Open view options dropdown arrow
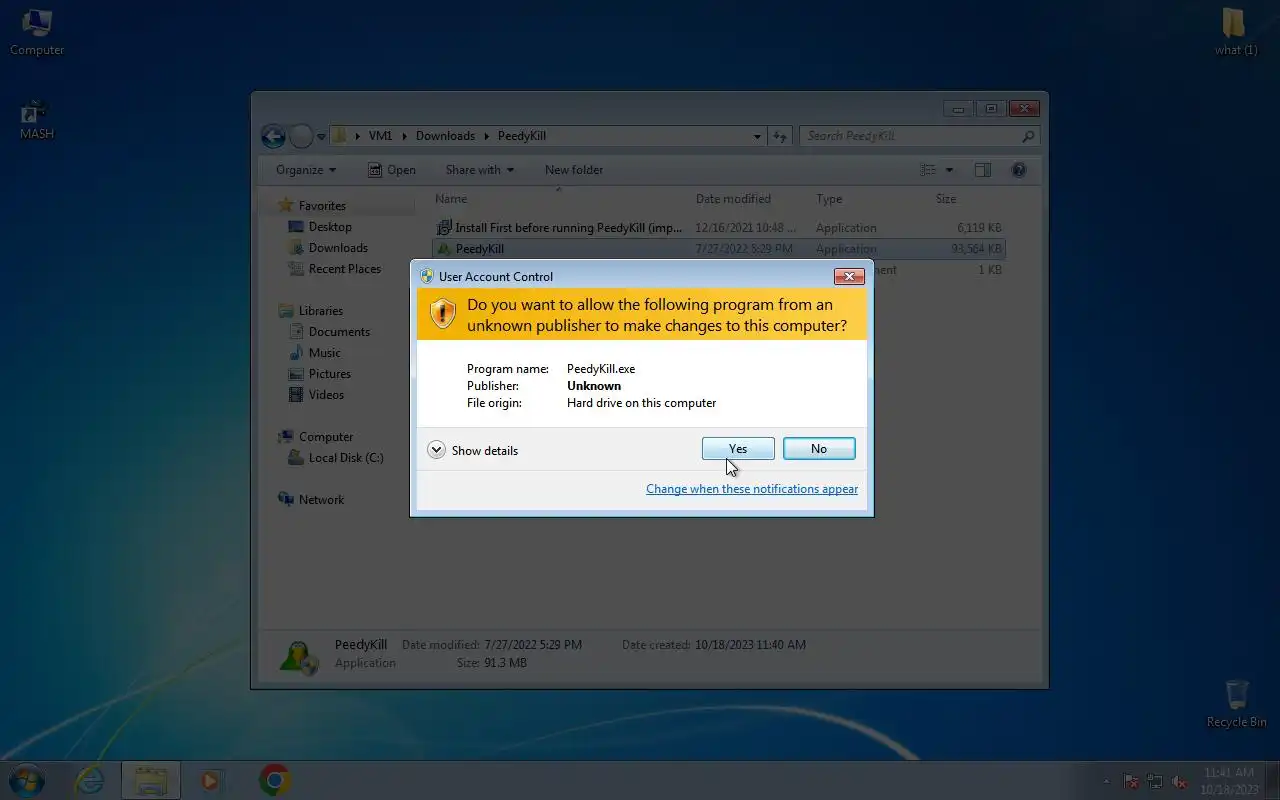The image size is (1280, 800). [949, 170]
